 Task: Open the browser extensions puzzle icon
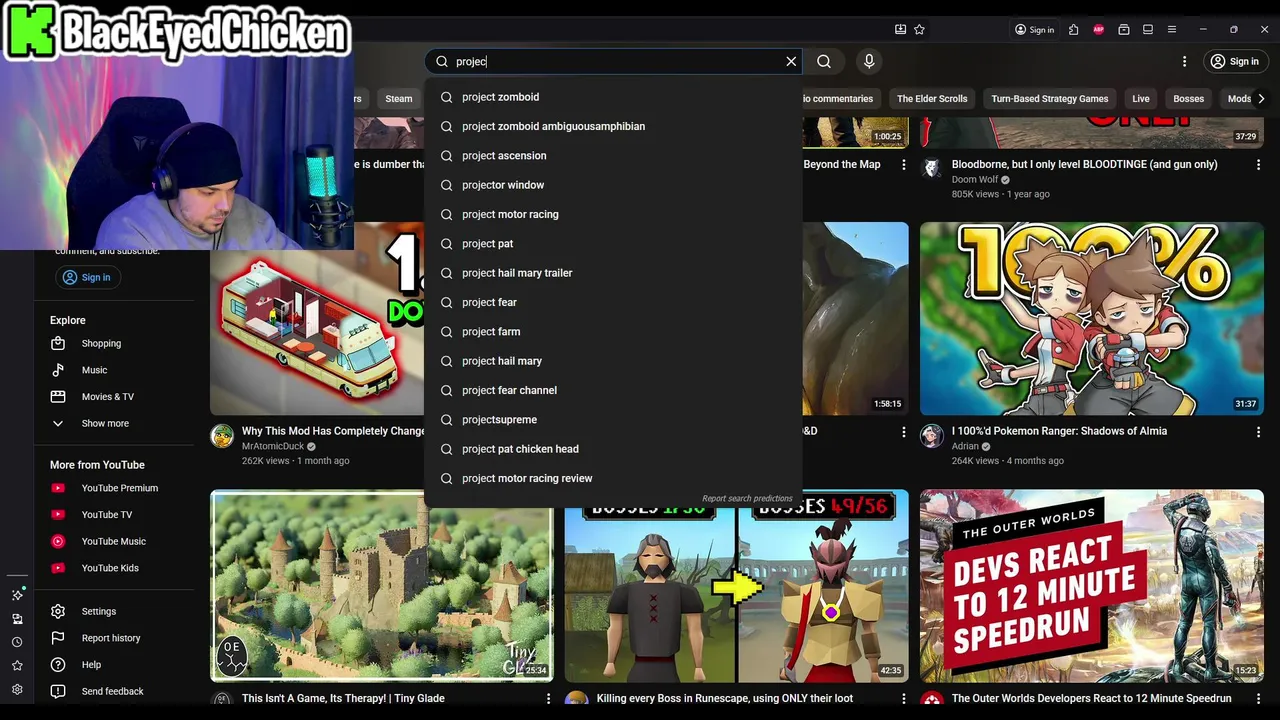[x=1073, y=30]
